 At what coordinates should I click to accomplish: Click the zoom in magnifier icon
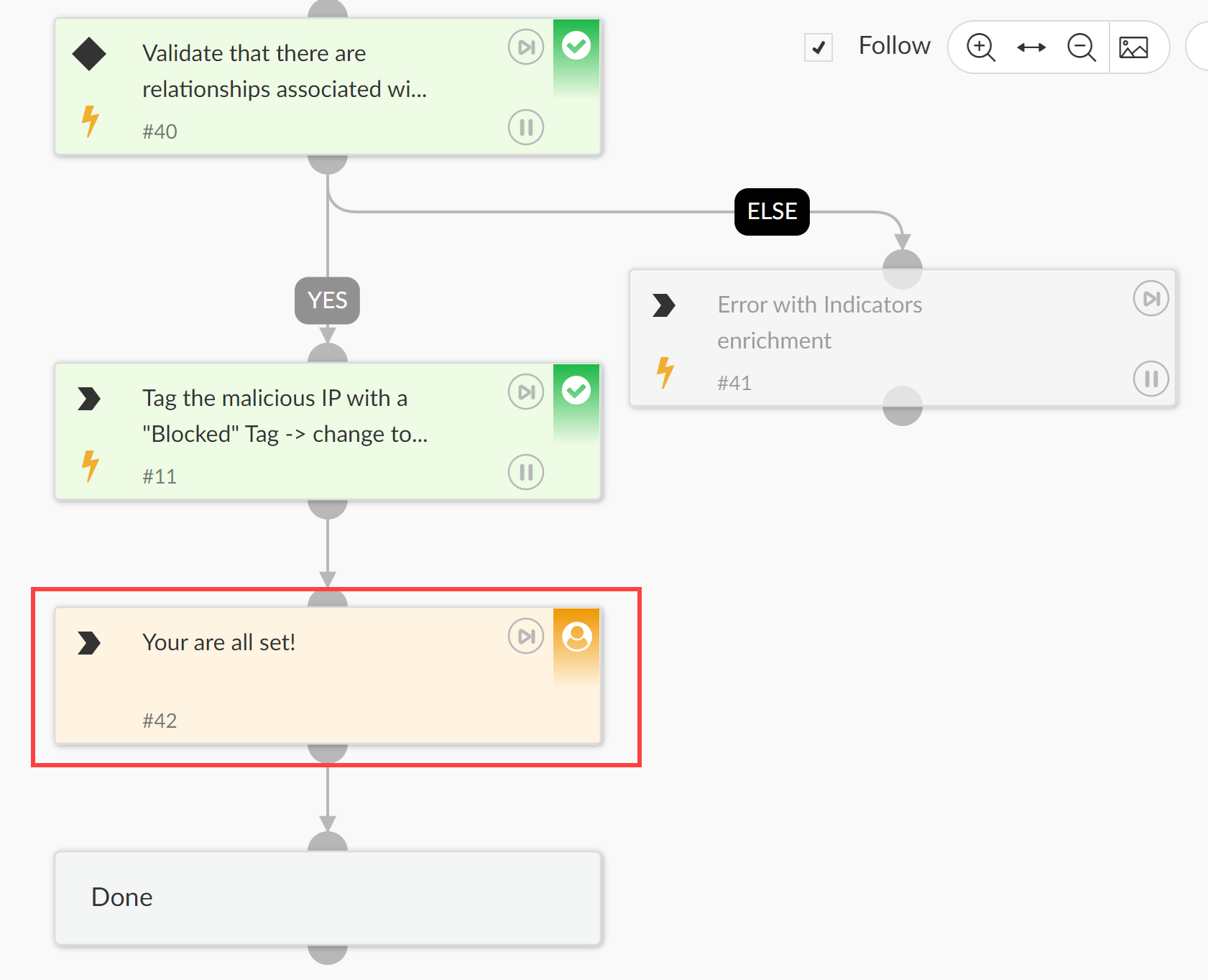click(980, 47)
